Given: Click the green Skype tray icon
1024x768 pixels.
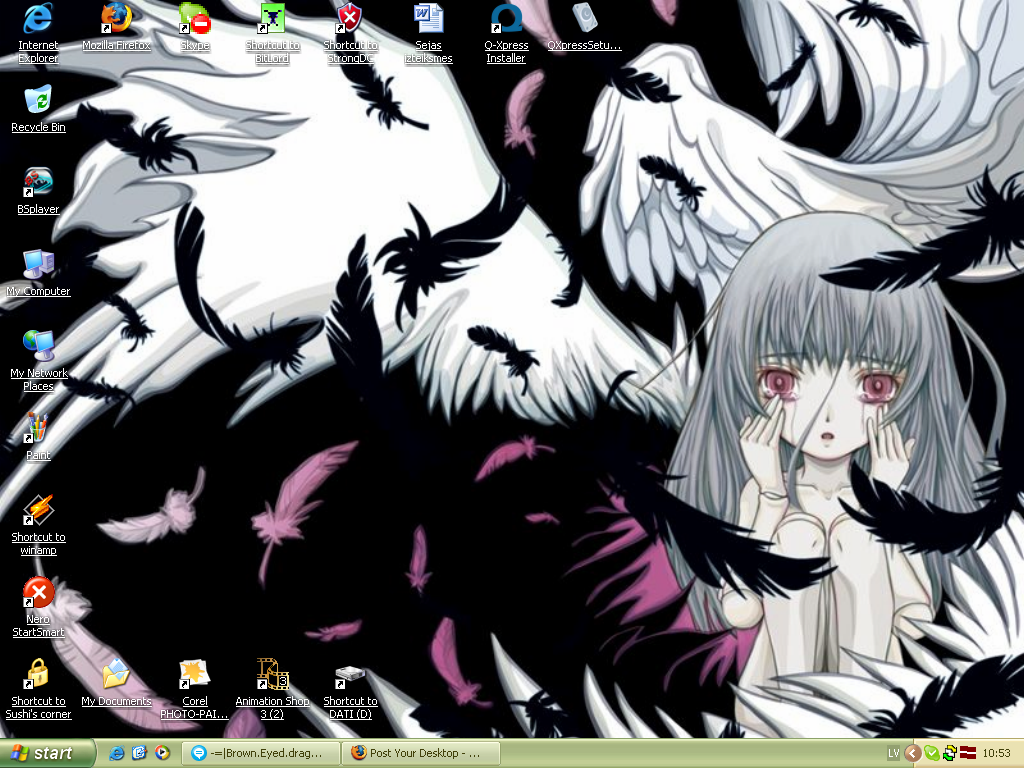Looking at the screenshot, I should point(932,753).
